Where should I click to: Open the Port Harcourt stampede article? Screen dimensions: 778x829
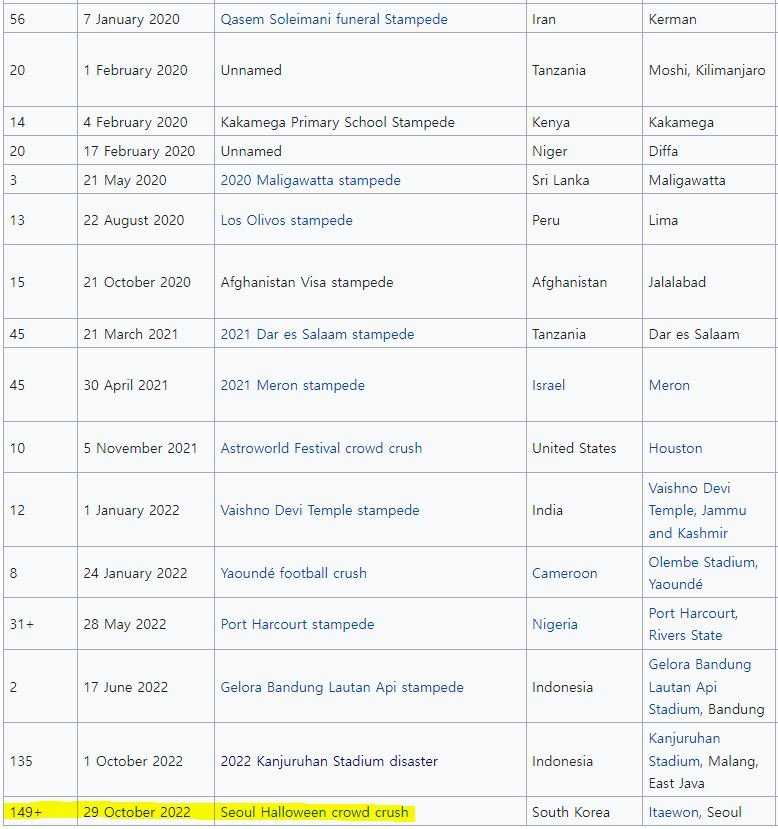pos(297,624)
